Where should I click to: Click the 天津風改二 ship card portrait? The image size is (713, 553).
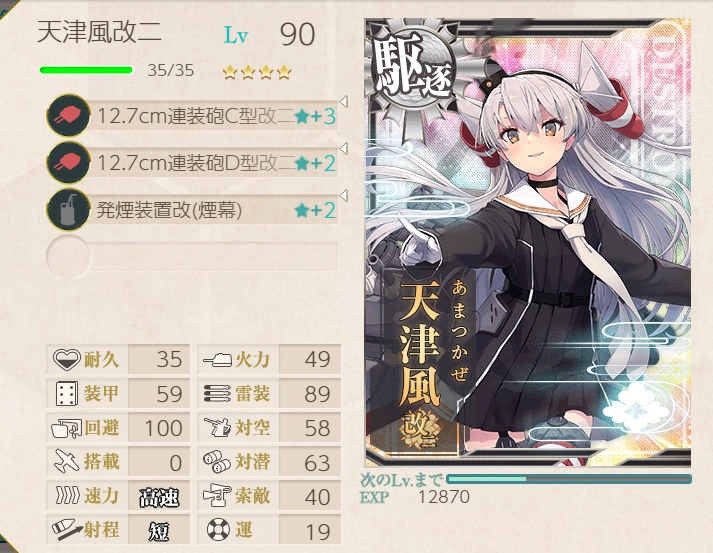coord(528,243)
